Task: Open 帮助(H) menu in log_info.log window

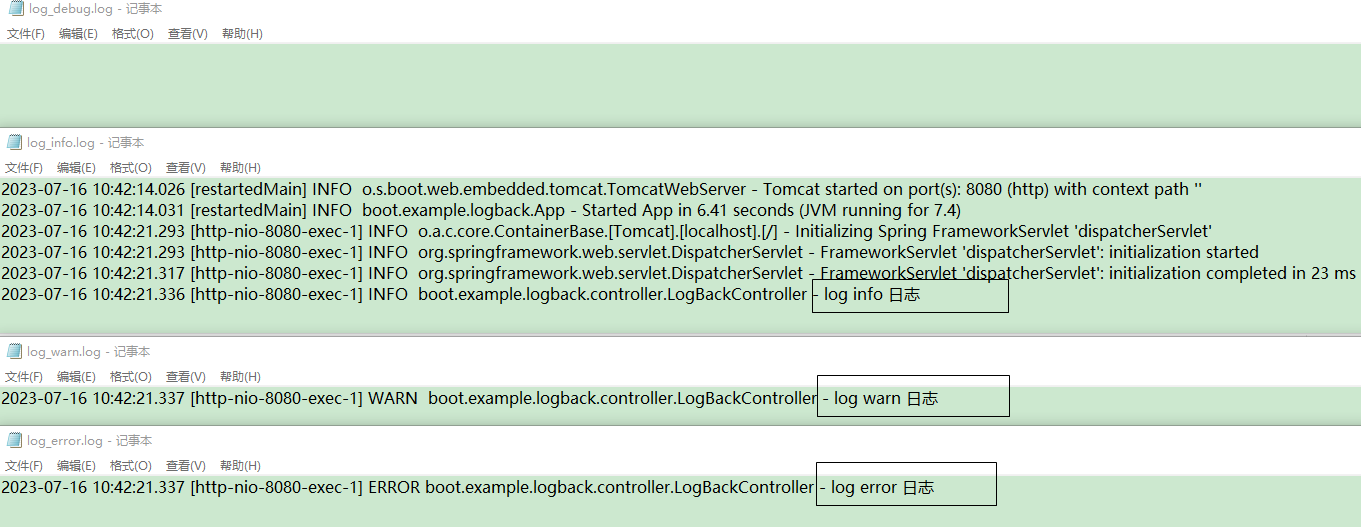Action: pos(240,168)
